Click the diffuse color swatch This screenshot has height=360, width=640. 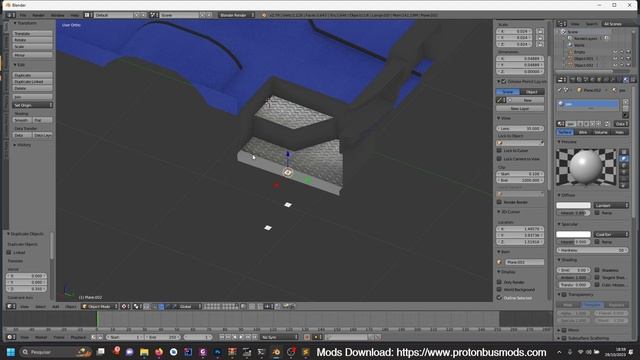click(x=573, y=205)
